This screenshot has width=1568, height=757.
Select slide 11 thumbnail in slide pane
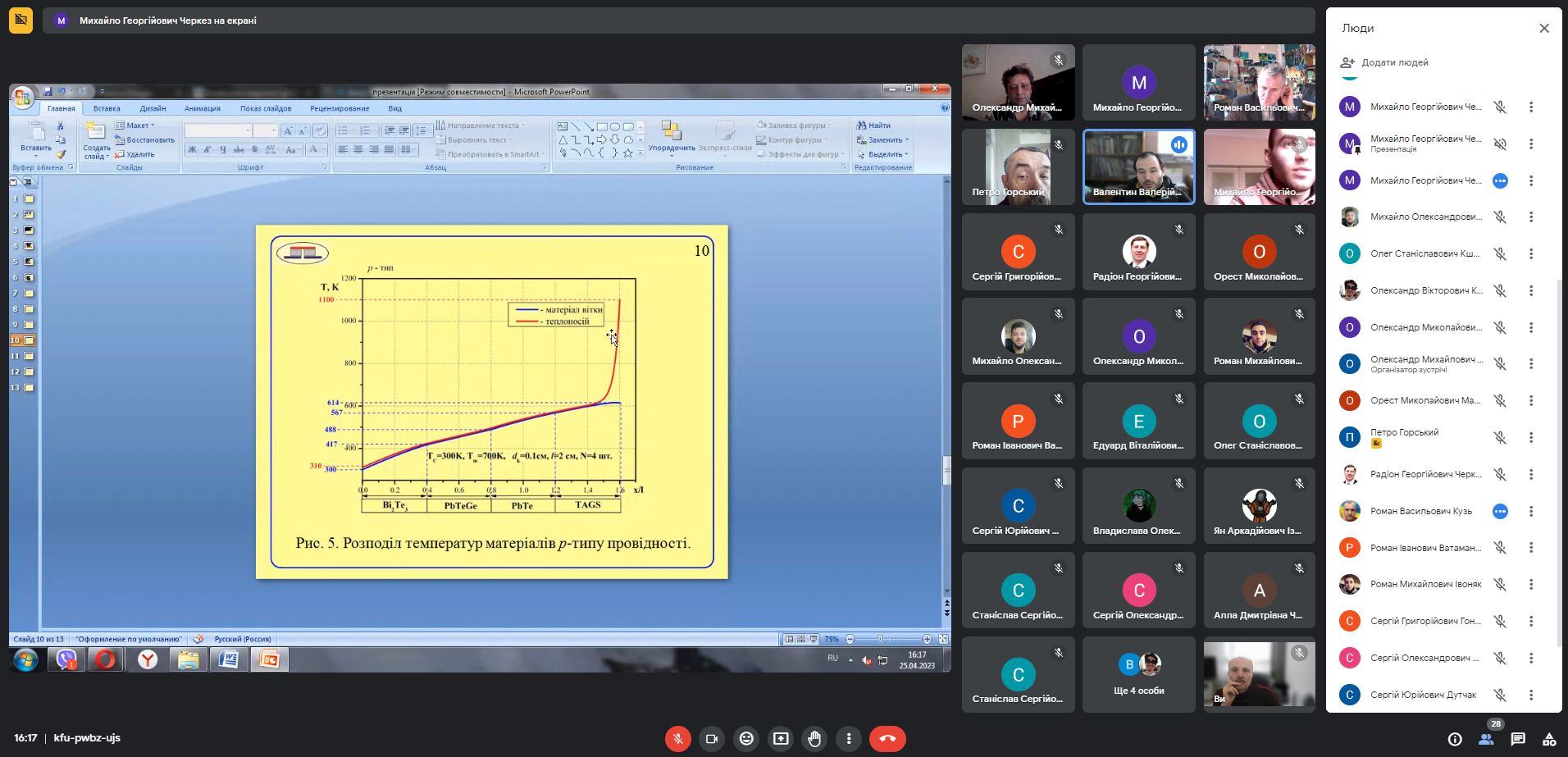29,356
